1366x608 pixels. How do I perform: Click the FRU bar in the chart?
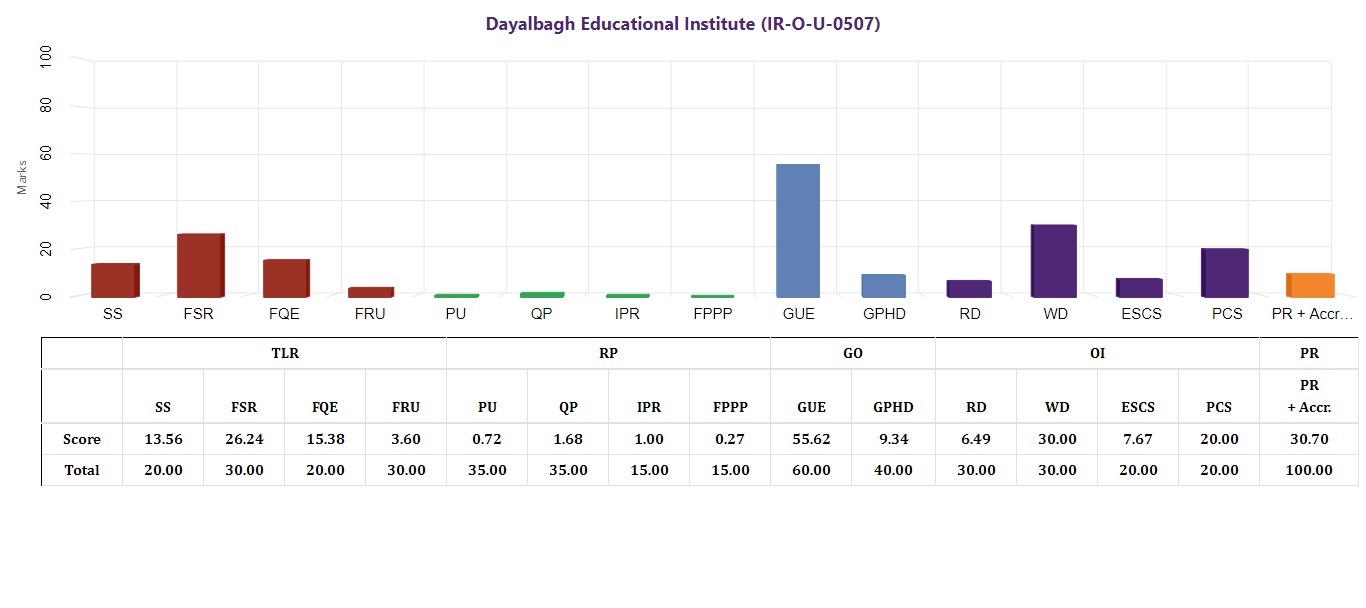pyautogui.click(x=371, y=292)
